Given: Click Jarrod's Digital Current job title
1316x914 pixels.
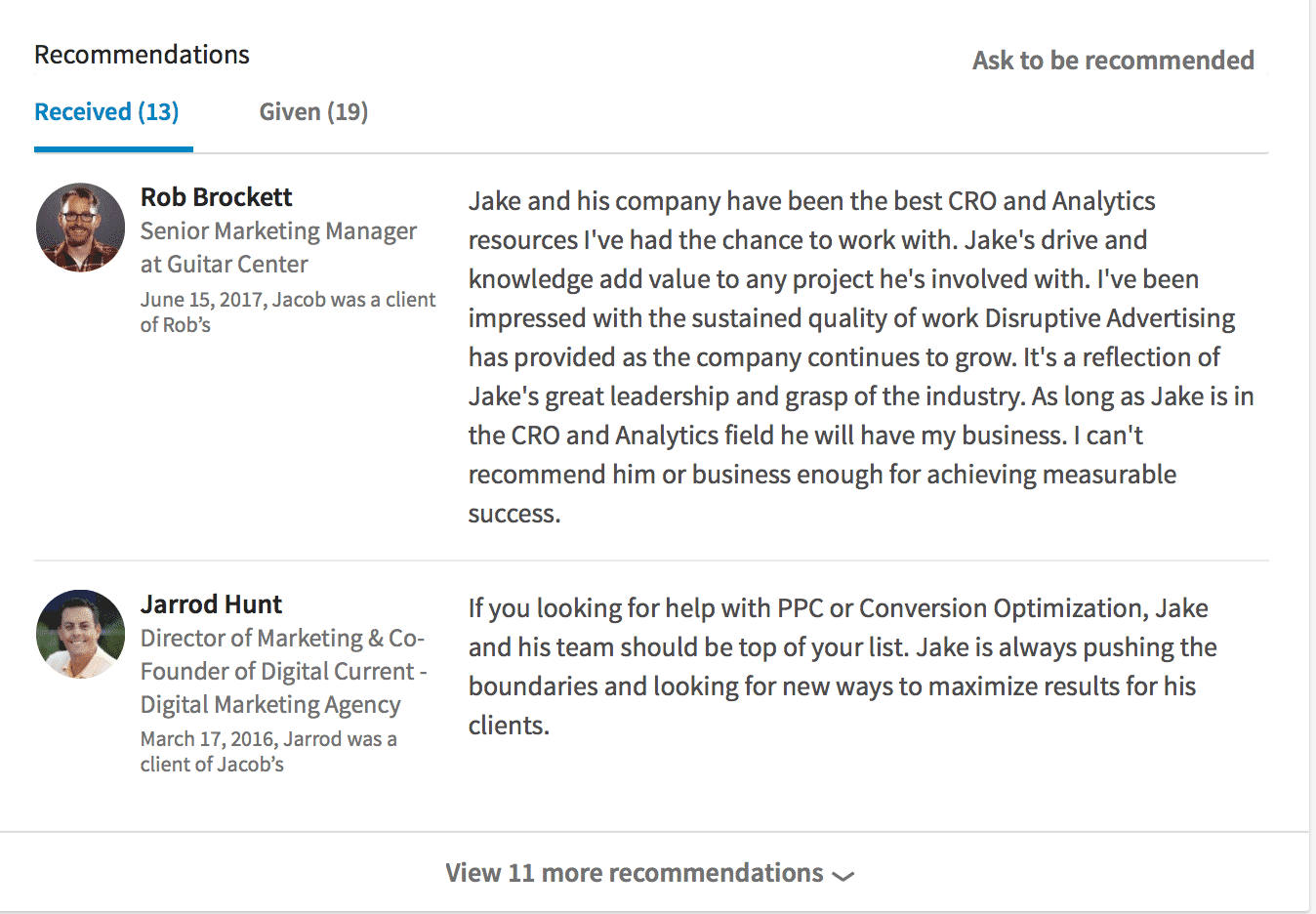Looking at the screenshot, I should [282, 671].
